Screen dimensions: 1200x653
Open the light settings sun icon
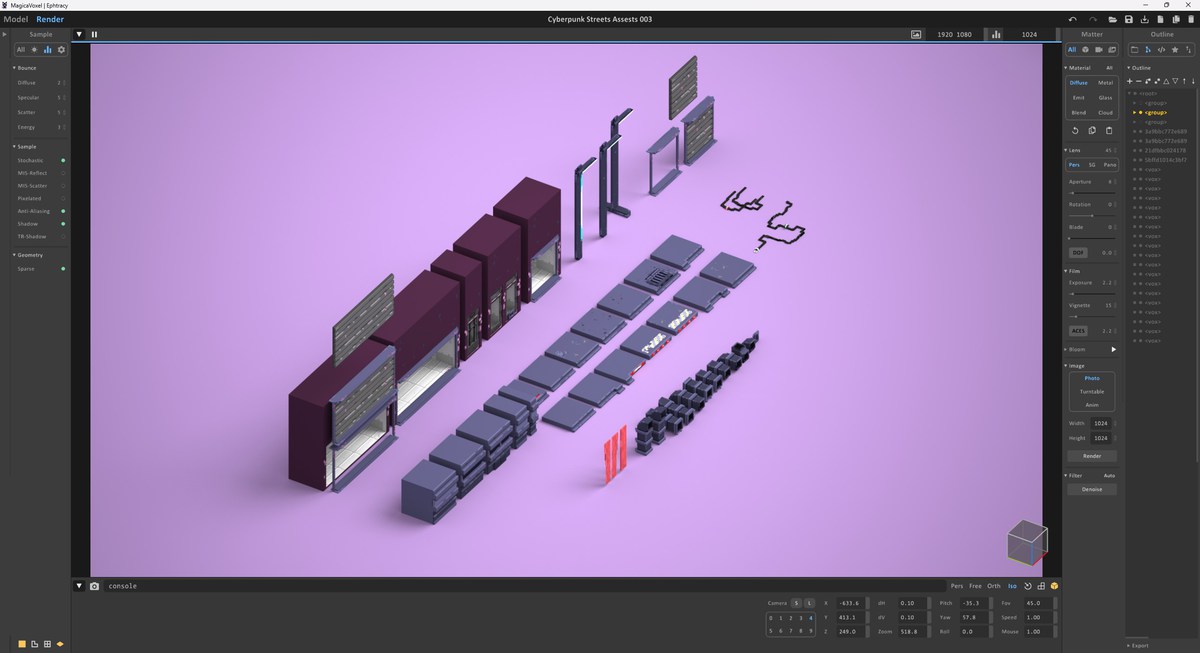[33, 49]
